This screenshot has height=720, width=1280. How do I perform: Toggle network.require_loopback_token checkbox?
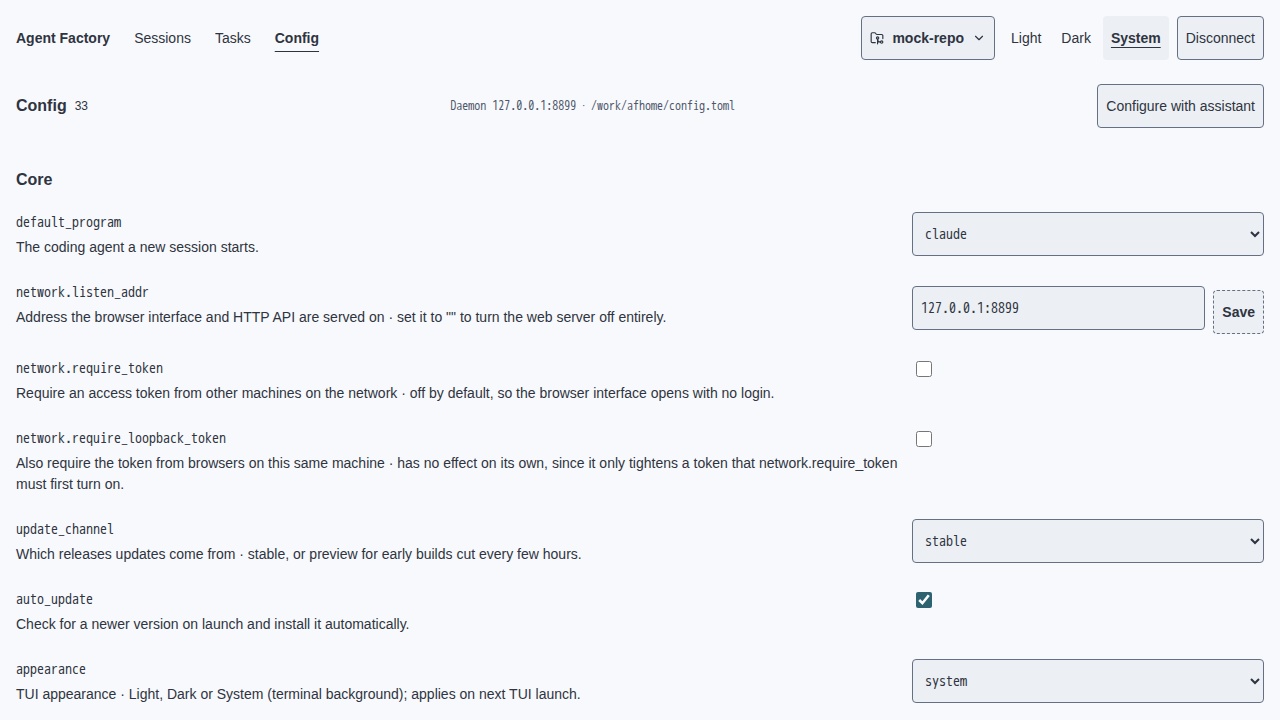point(924,439)
